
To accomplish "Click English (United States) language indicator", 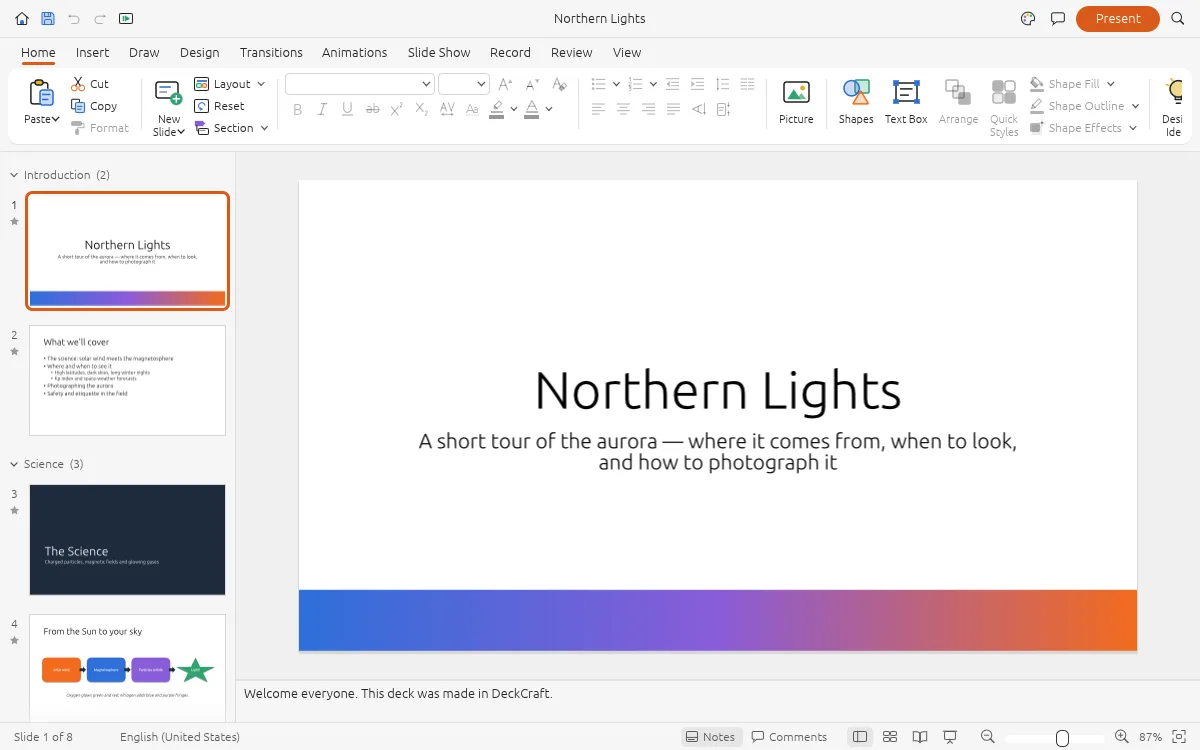I will [180, 737].
